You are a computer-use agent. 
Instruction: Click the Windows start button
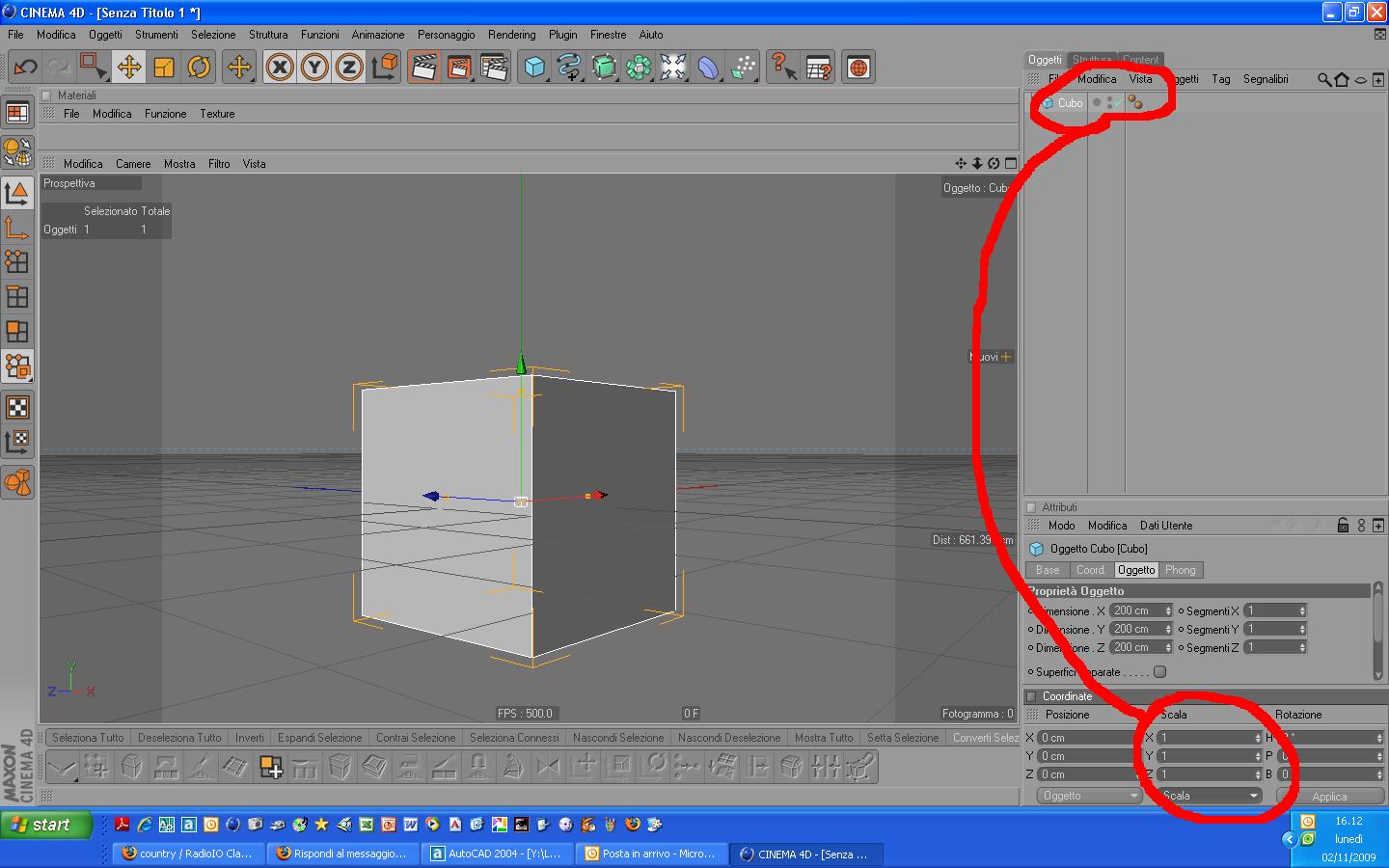coord(46,825)
